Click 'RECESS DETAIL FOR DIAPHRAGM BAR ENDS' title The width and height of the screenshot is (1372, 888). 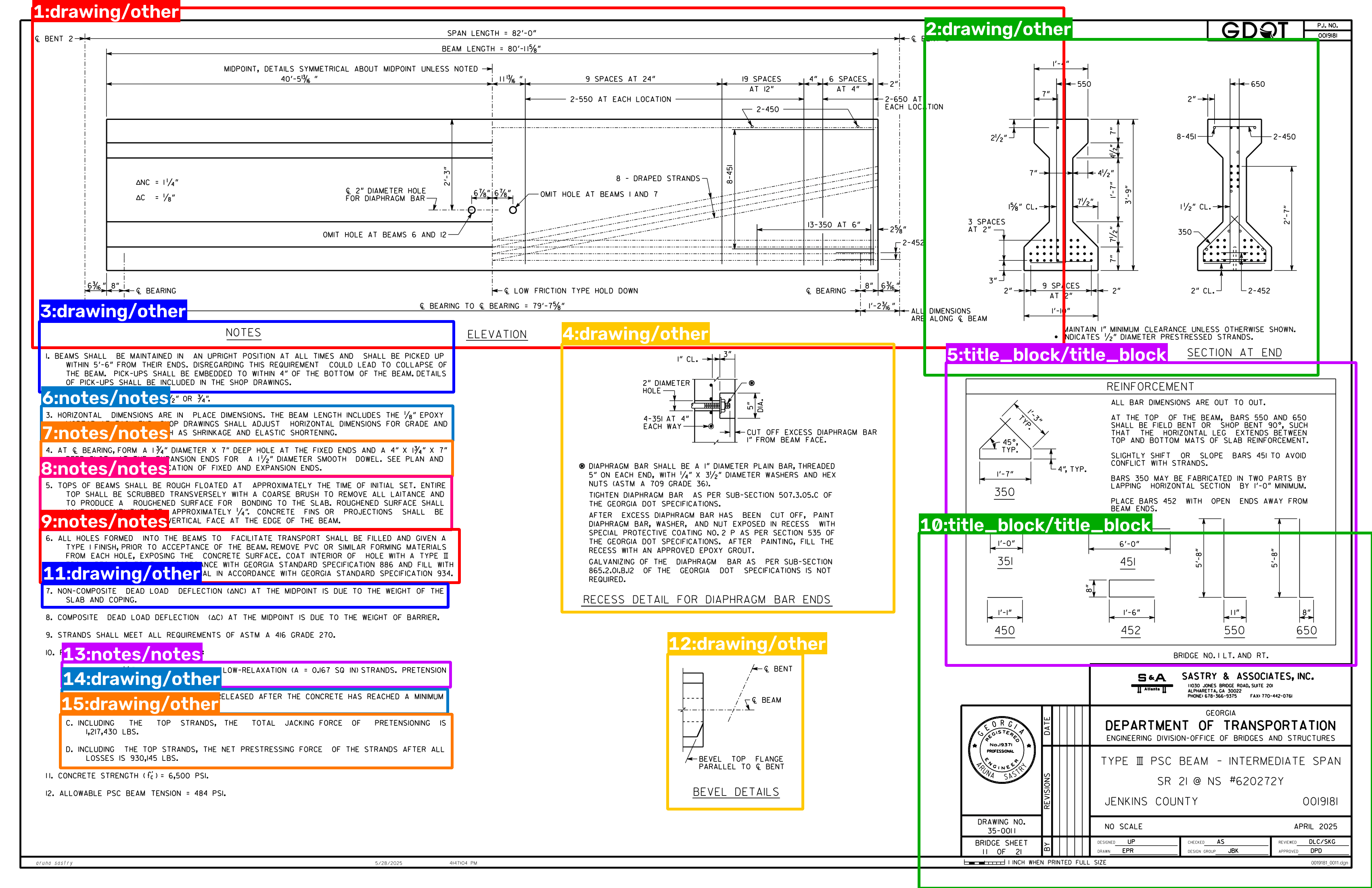pos(707,600)
